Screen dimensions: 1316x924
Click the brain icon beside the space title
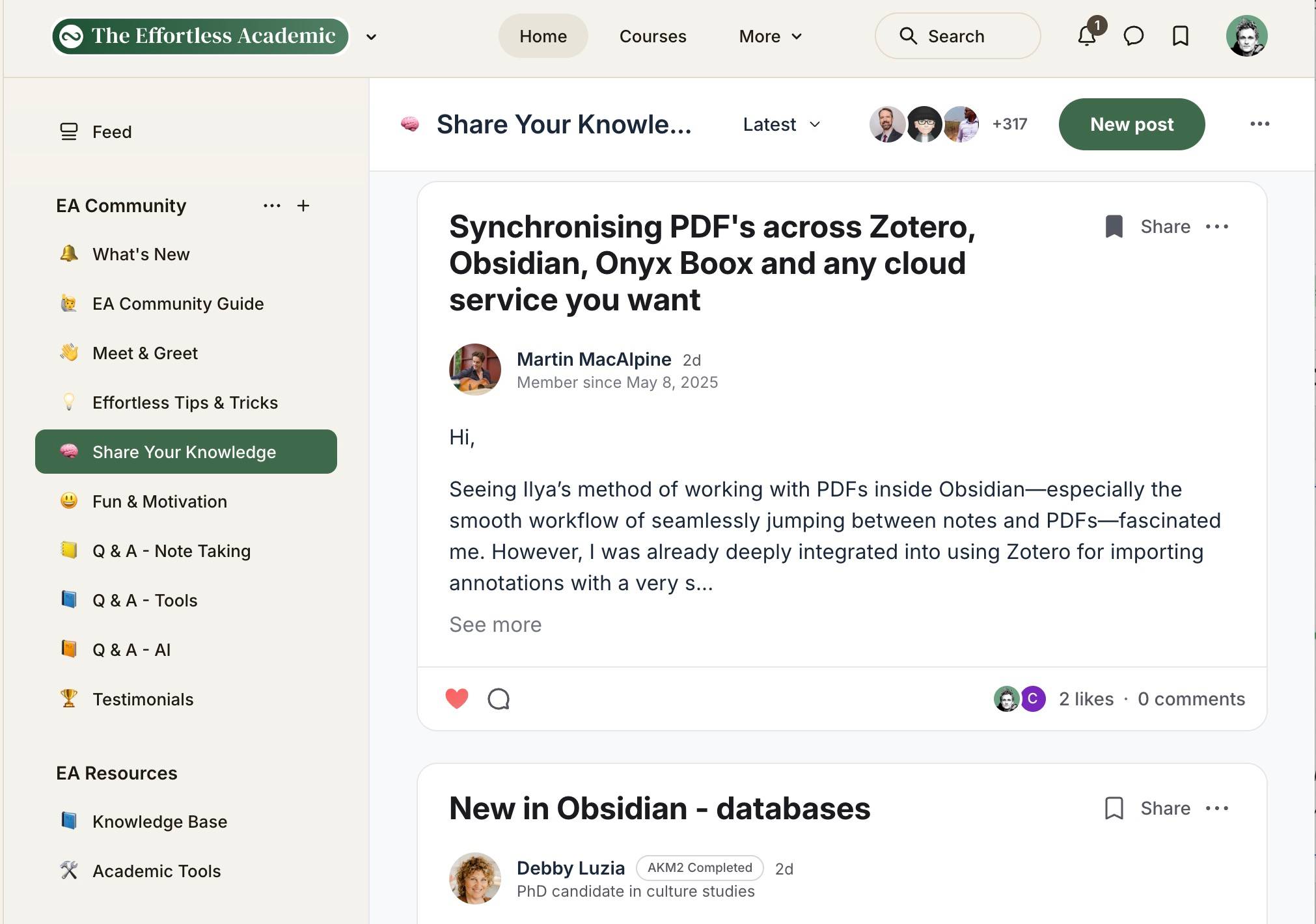[x=410, y=124]
